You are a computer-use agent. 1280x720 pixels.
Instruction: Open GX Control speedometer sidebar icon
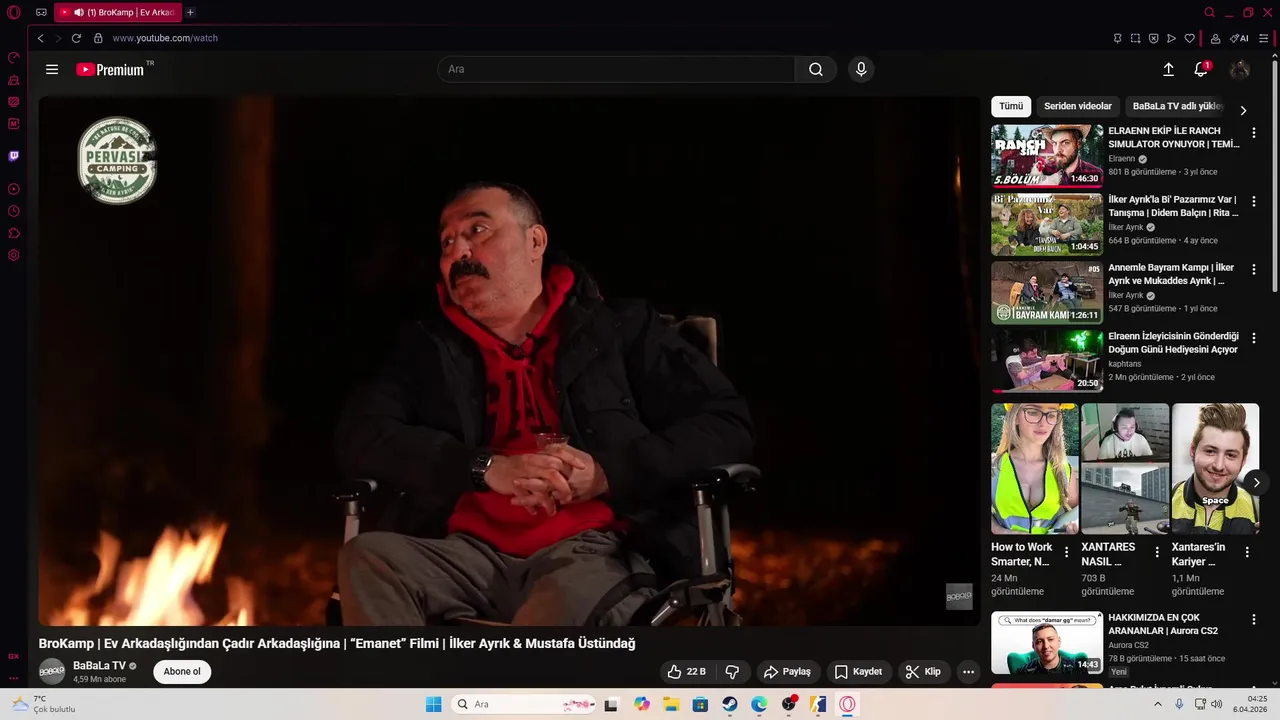(14, 58)
